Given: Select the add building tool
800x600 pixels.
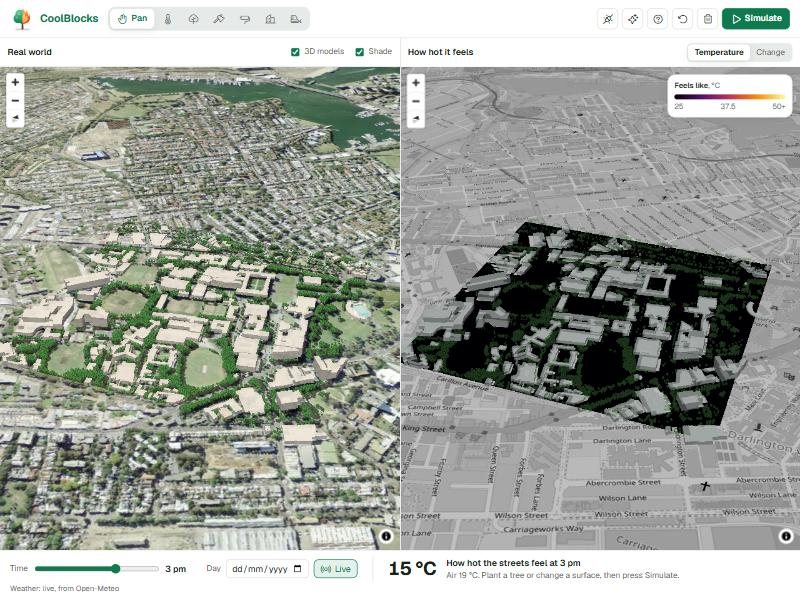Looking at the screenshot, I should [x=270, y=19].
